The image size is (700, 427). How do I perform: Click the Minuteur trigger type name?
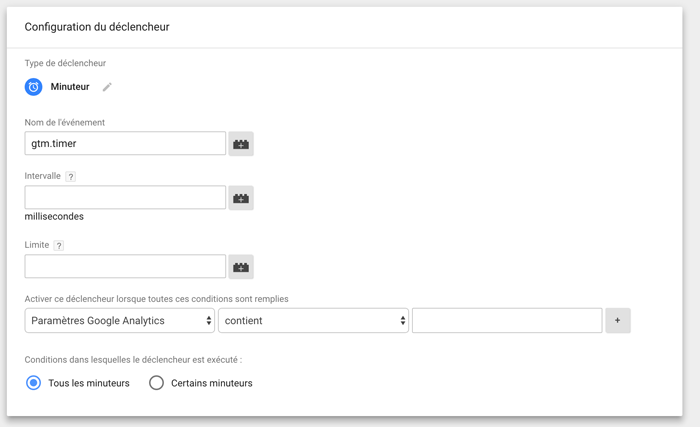click(x=70, y=87)
